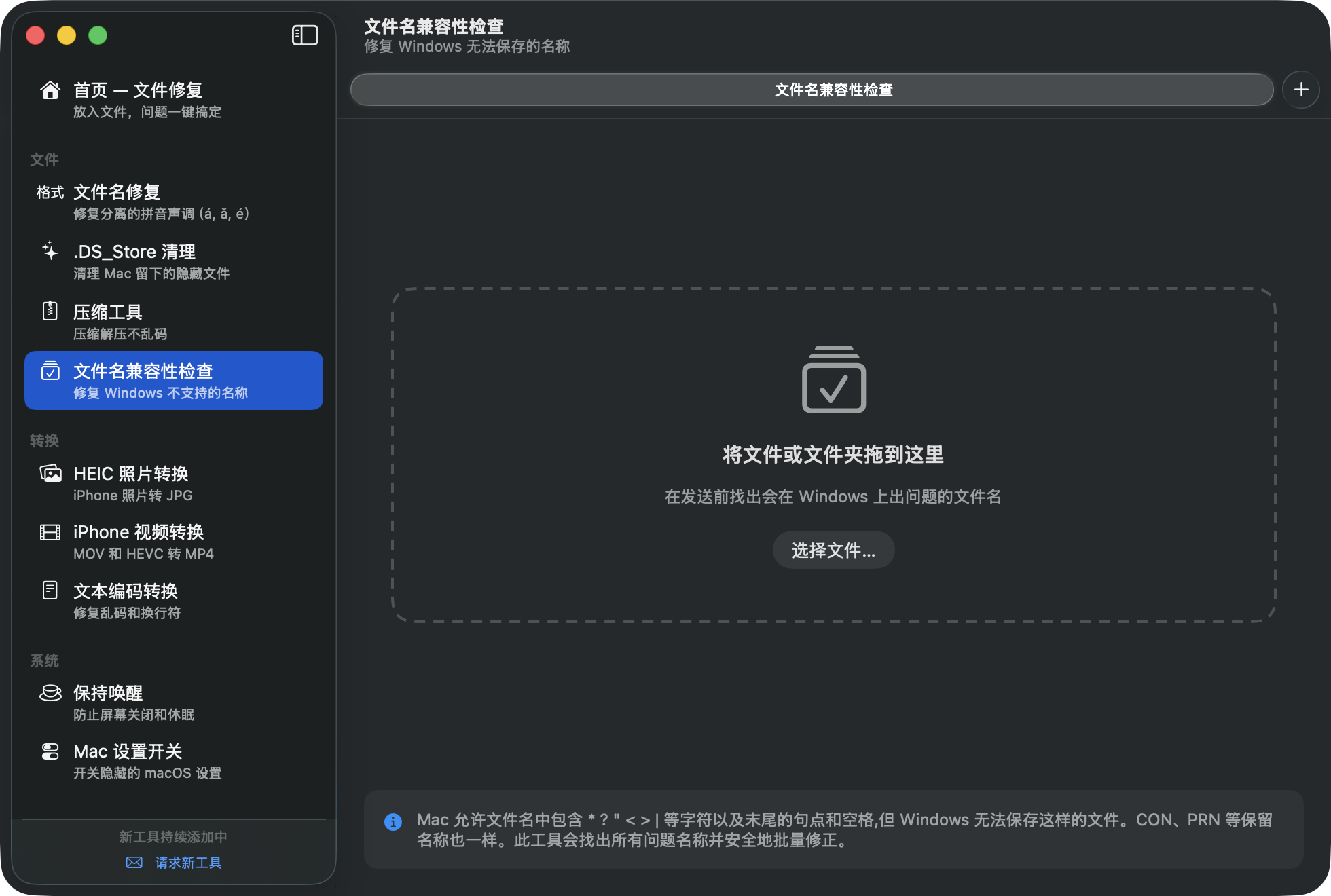1331x896 pixels.
Task: Click the film strip icon for iPhone 视频转换
Action: [x=50, y=532]
